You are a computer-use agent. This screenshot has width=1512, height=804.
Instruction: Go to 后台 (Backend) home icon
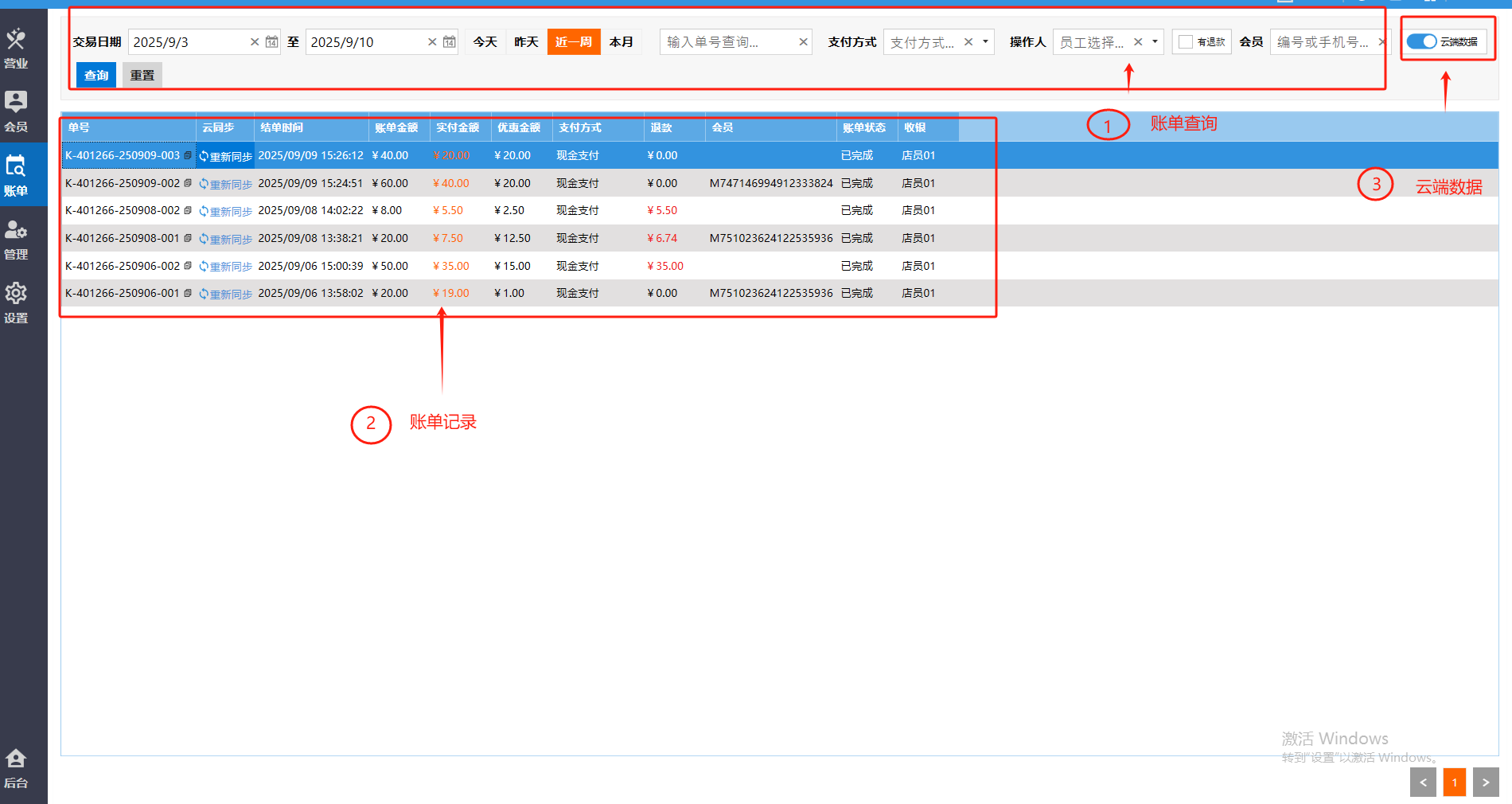(x=16, y=768)
